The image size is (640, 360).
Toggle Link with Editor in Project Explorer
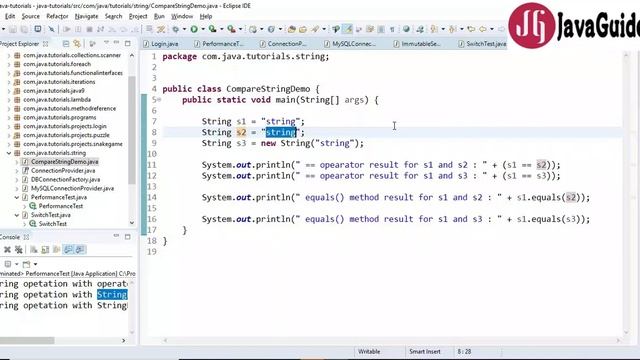tap(77, 43)
